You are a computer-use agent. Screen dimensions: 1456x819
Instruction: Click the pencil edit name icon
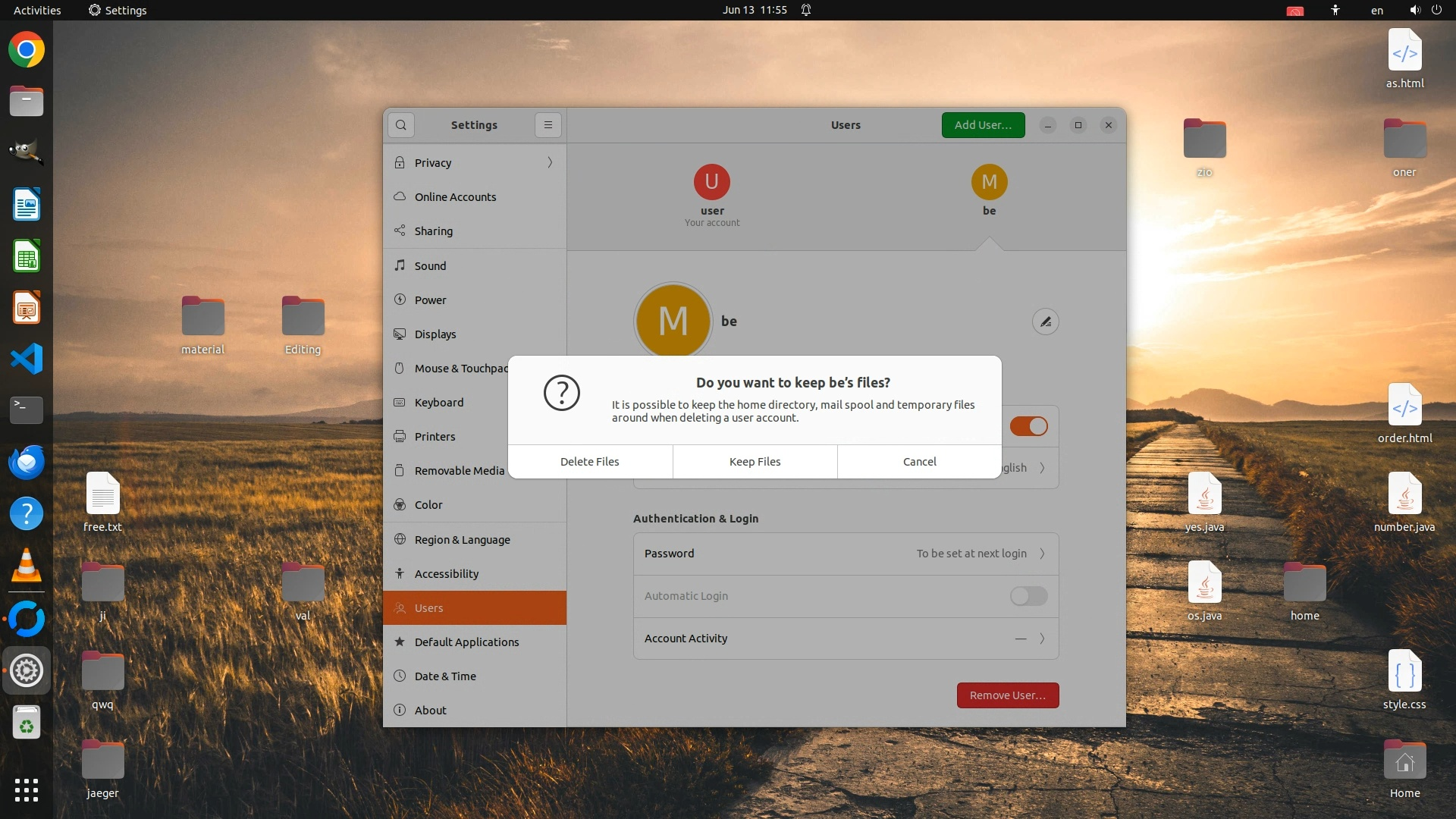point(1045,322)
